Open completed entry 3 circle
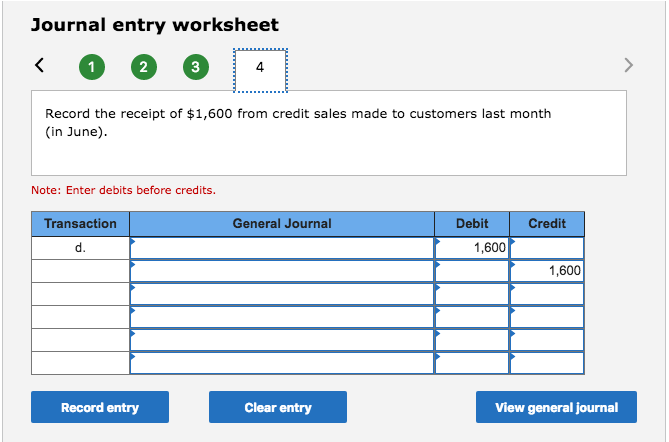The height and width of the screenshot is (442, 669). (x=196, y=67)
